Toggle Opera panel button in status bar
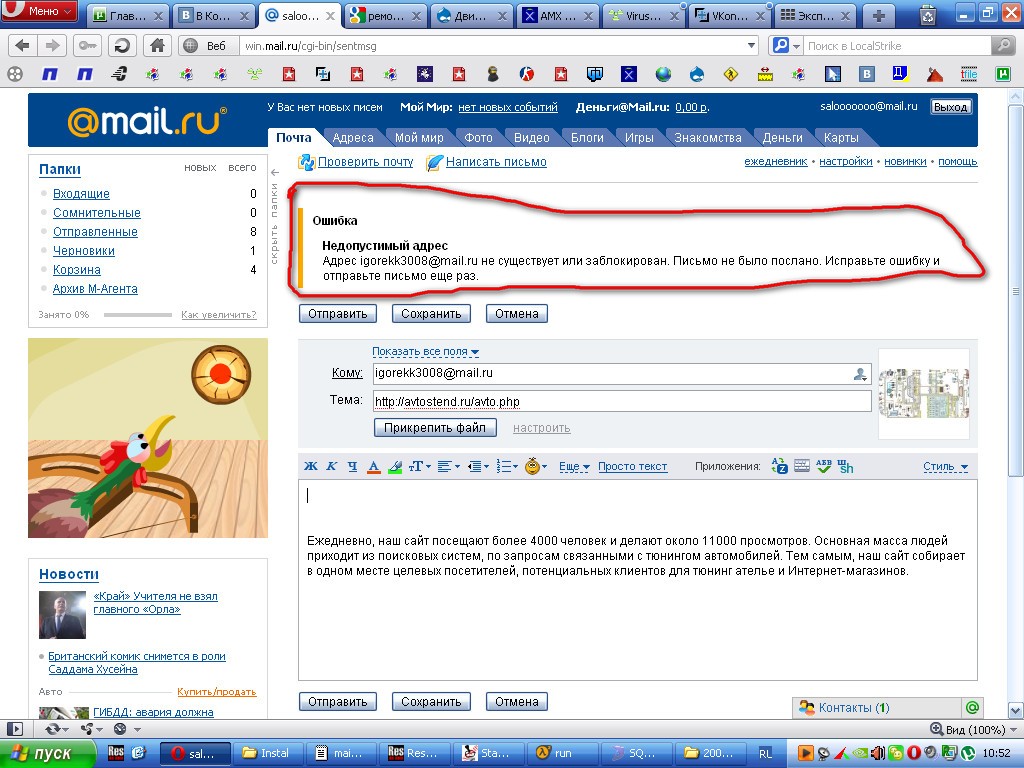This screenshot has width=1024, height=768. coord(14,729)
